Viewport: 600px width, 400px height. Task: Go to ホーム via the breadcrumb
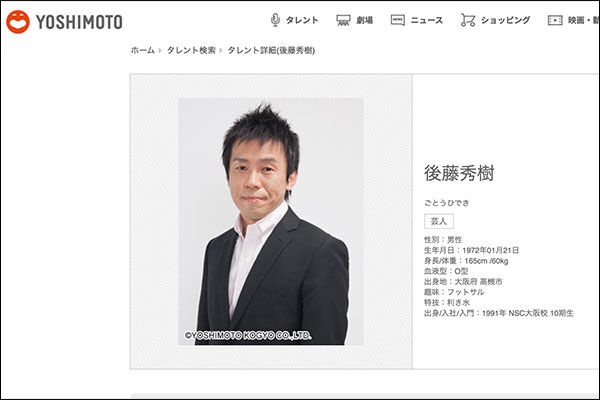click(142, 50)
